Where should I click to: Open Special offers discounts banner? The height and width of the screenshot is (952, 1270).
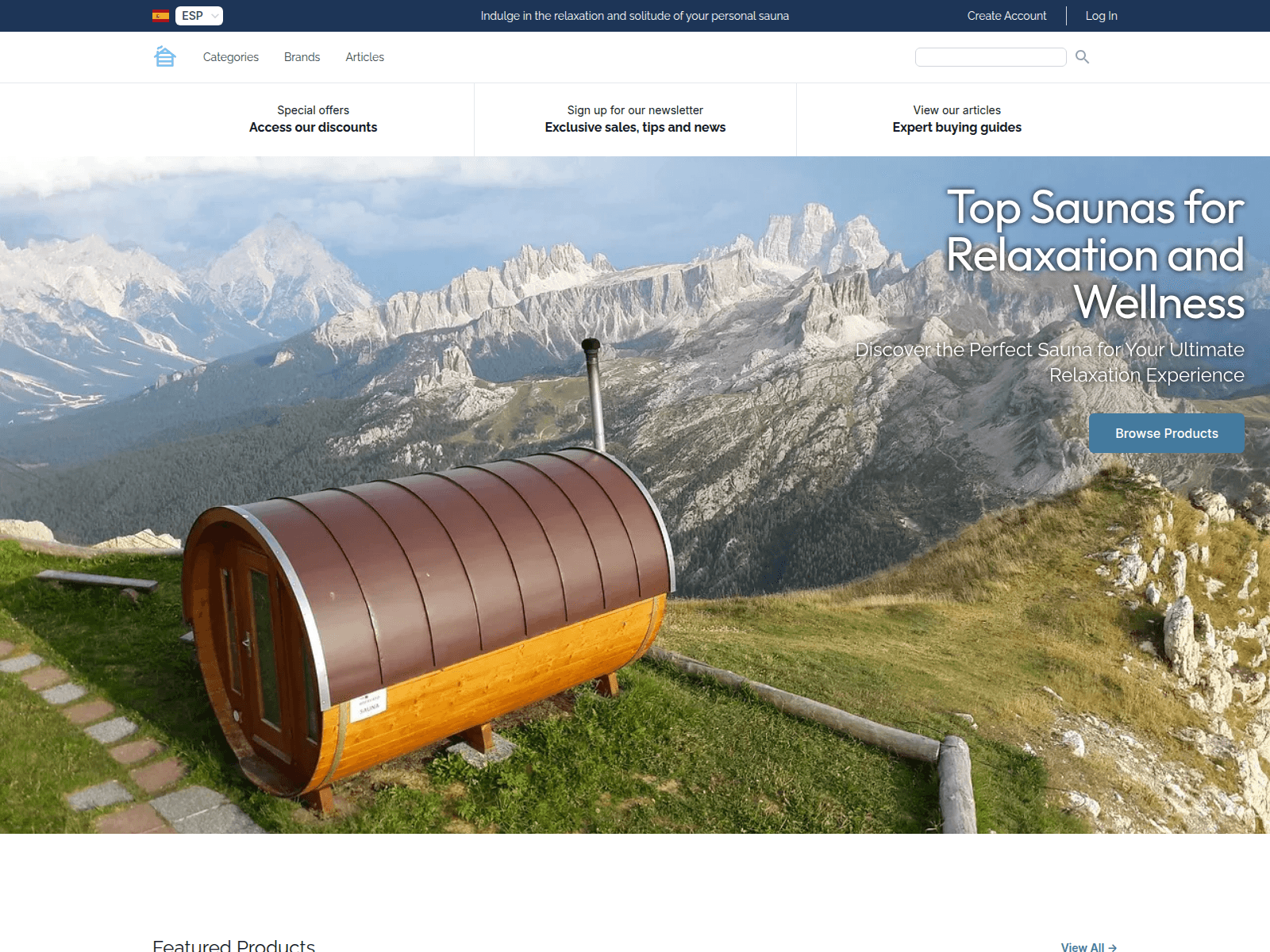(313, 119)
